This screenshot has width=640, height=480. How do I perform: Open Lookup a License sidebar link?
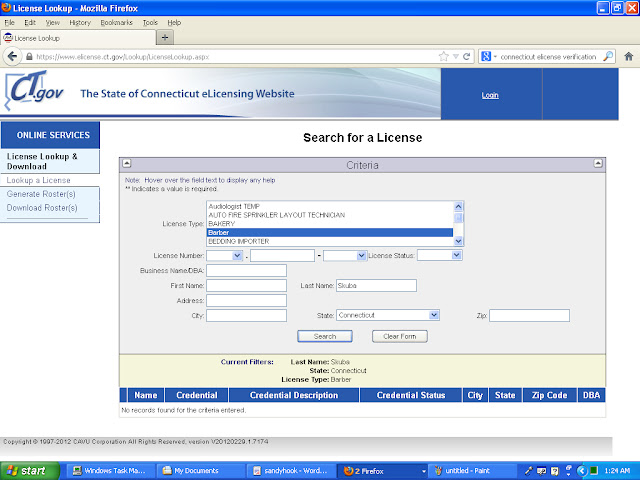click(38, 180)
